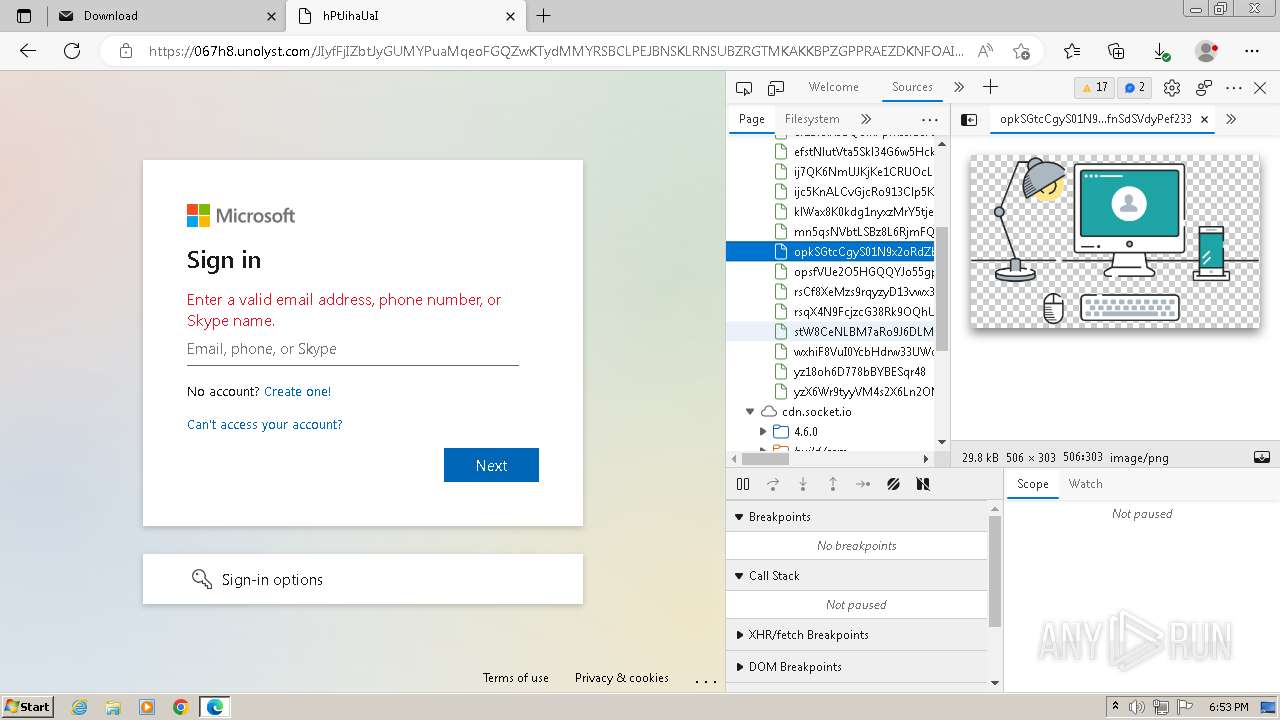Select the Filesystem navigator tab
Image resolution: width=1280 pixels, height=720 pixels.
click(x=812, y=119)
